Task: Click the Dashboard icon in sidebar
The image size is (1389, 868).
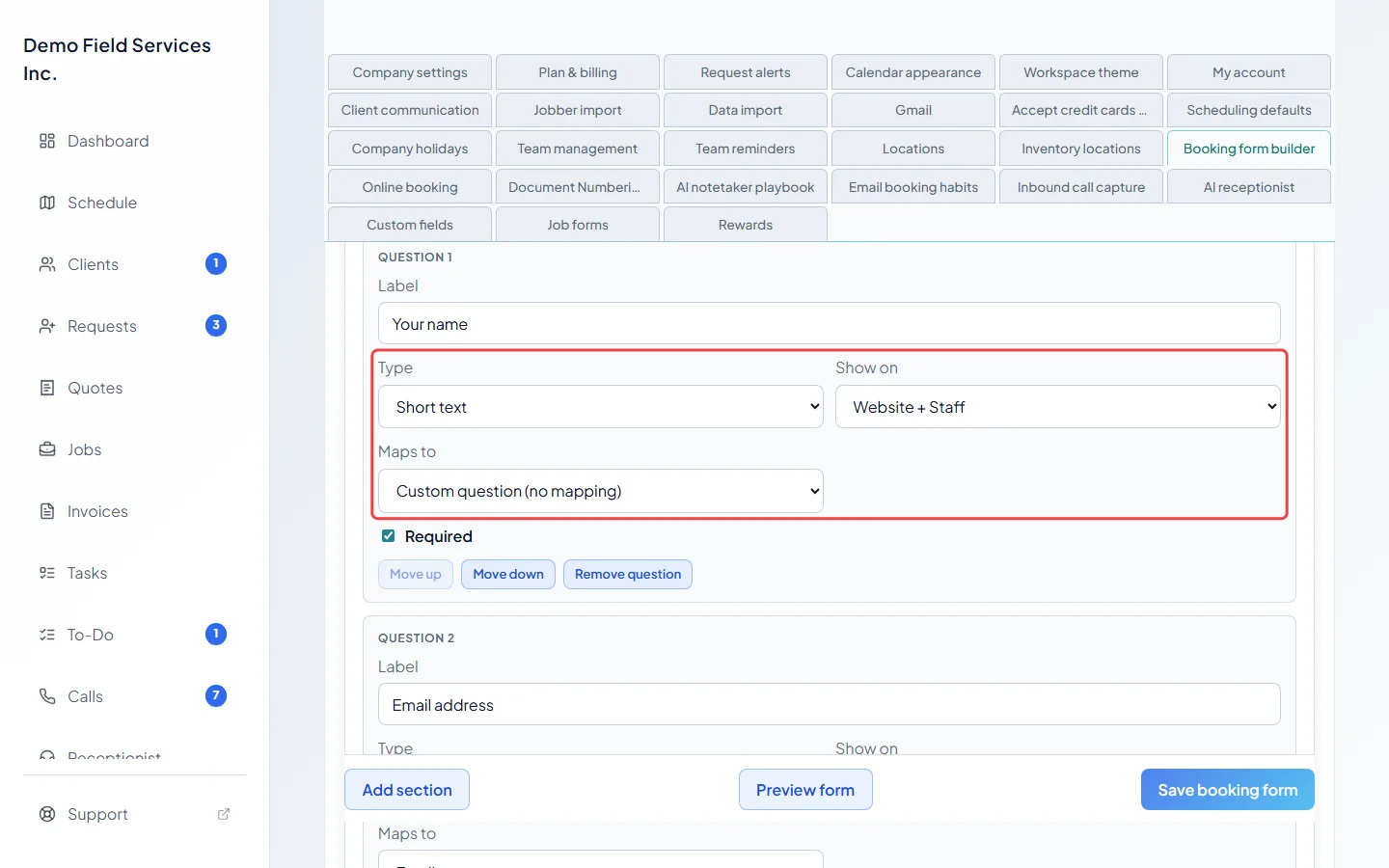Action: 47,141
